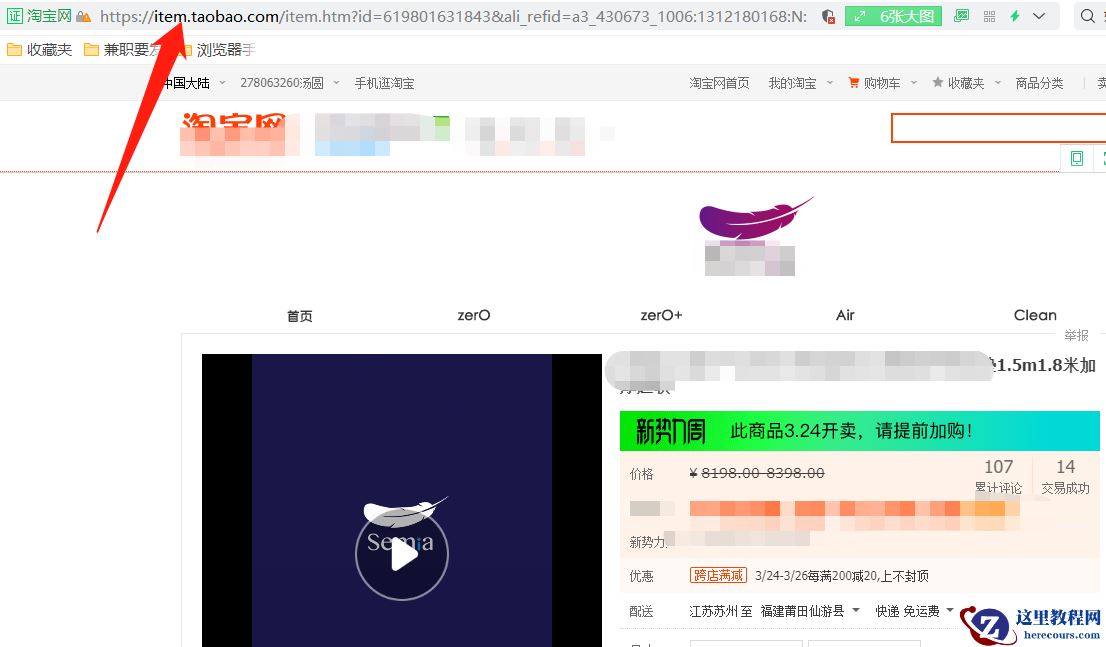1106x647 pixels.
Task: Click the green lightning icon in the toolbar
Action: click(x=1017, y=16)
